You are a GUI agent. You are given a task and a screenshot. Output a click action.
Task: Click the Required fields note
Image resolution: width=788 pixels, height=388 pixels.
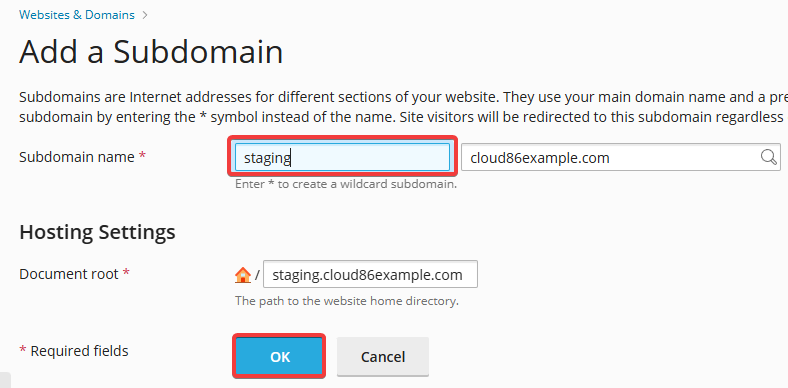click(x=74, y=350)
